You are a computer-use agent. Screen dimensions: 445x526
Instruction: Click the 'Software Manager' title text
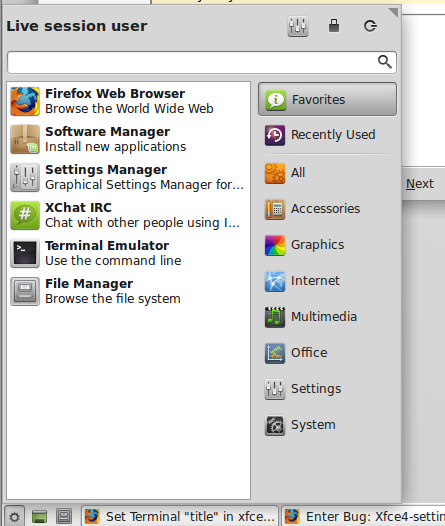pyautogui.click(x=107, y=132)
